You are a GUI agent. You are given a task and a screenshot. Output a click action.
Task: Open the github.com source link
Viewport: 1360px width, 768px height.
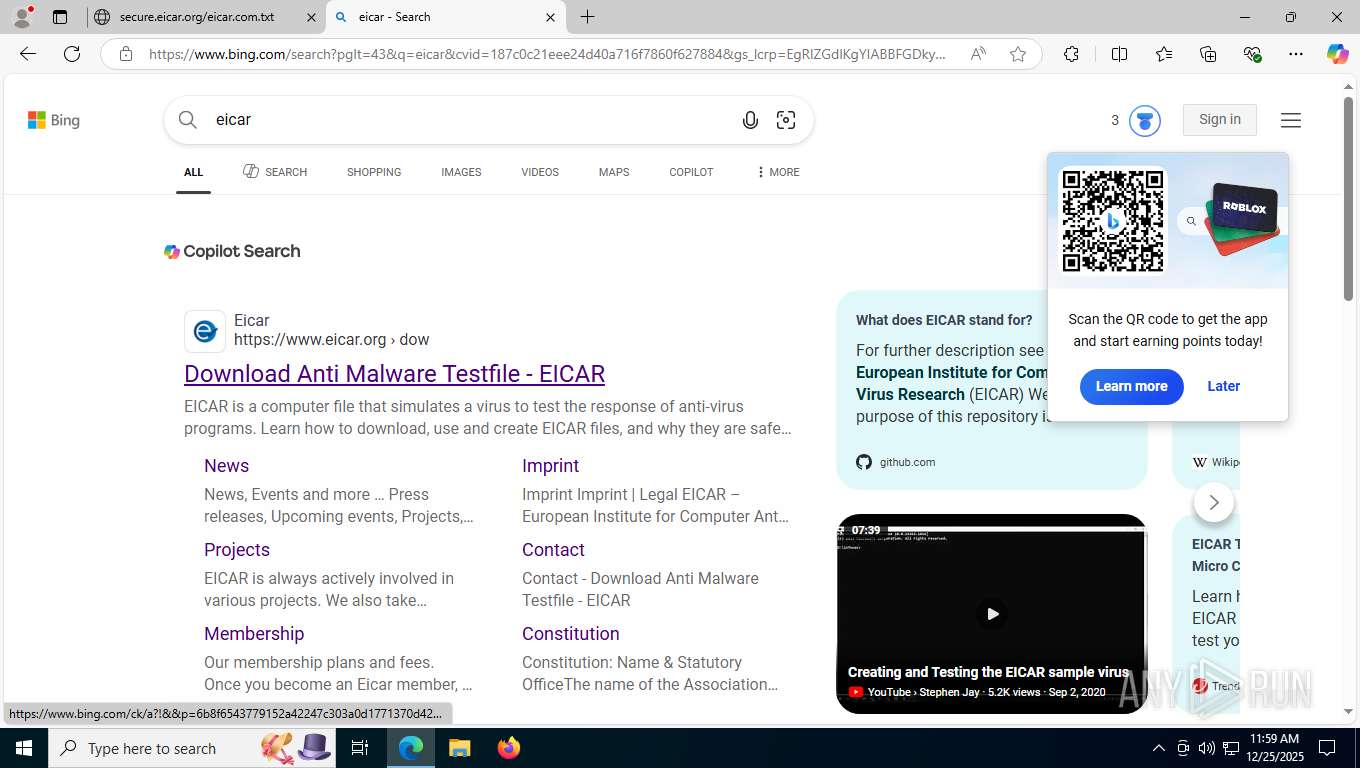tap(896, 462)
